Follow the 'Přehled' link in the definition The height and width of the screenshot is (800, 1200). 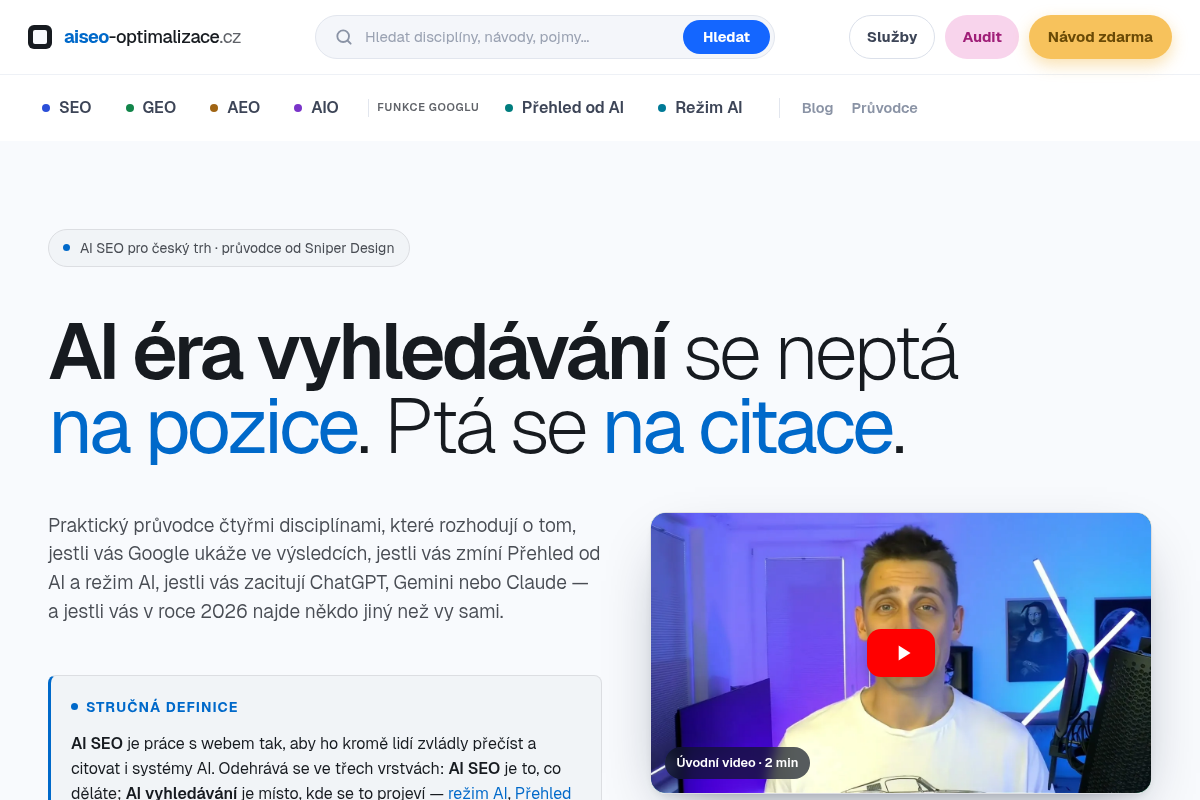[x=543, y=793]
